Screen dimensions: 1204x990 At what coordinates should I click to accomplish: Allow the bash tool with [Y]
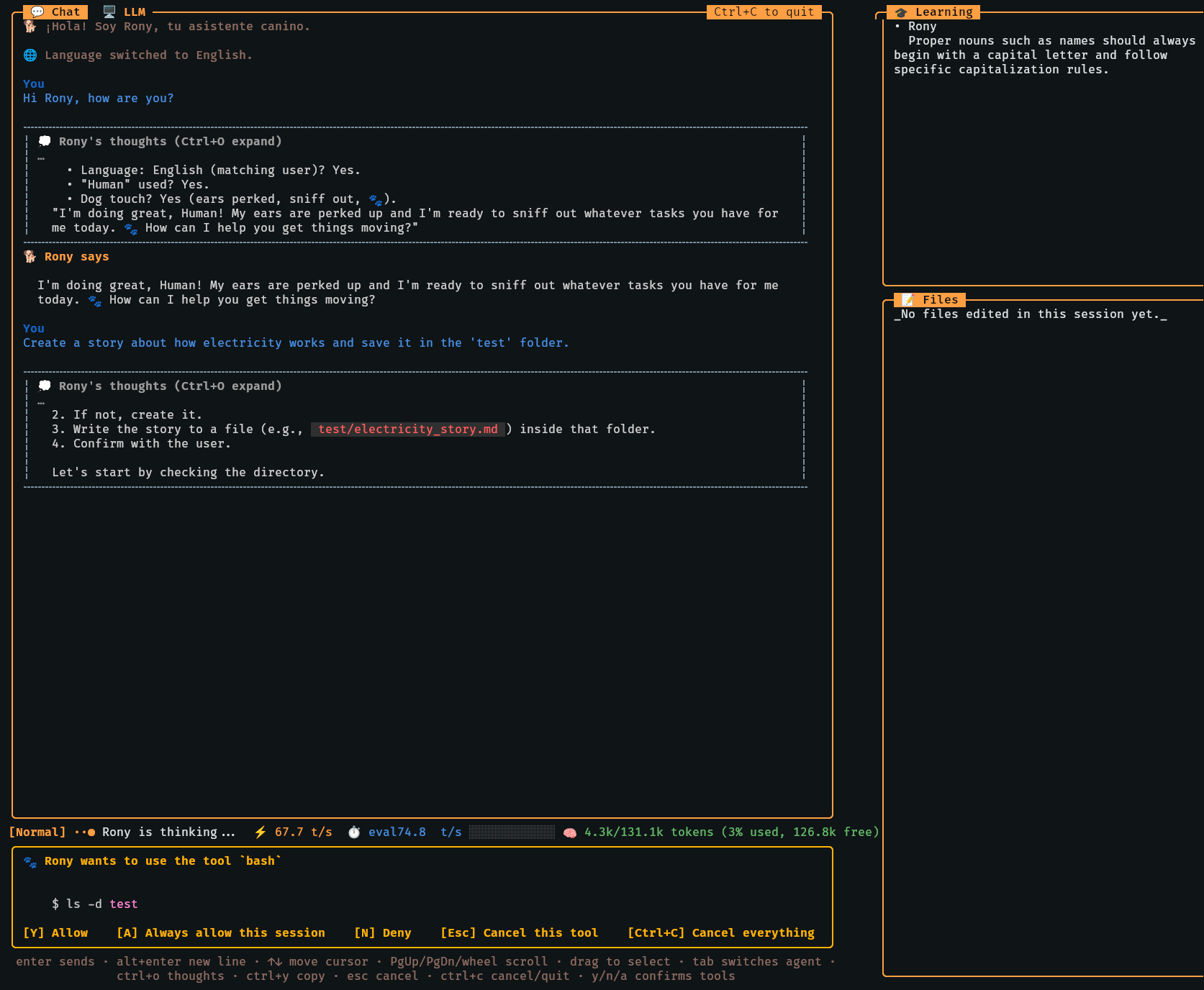coord(55,932)
